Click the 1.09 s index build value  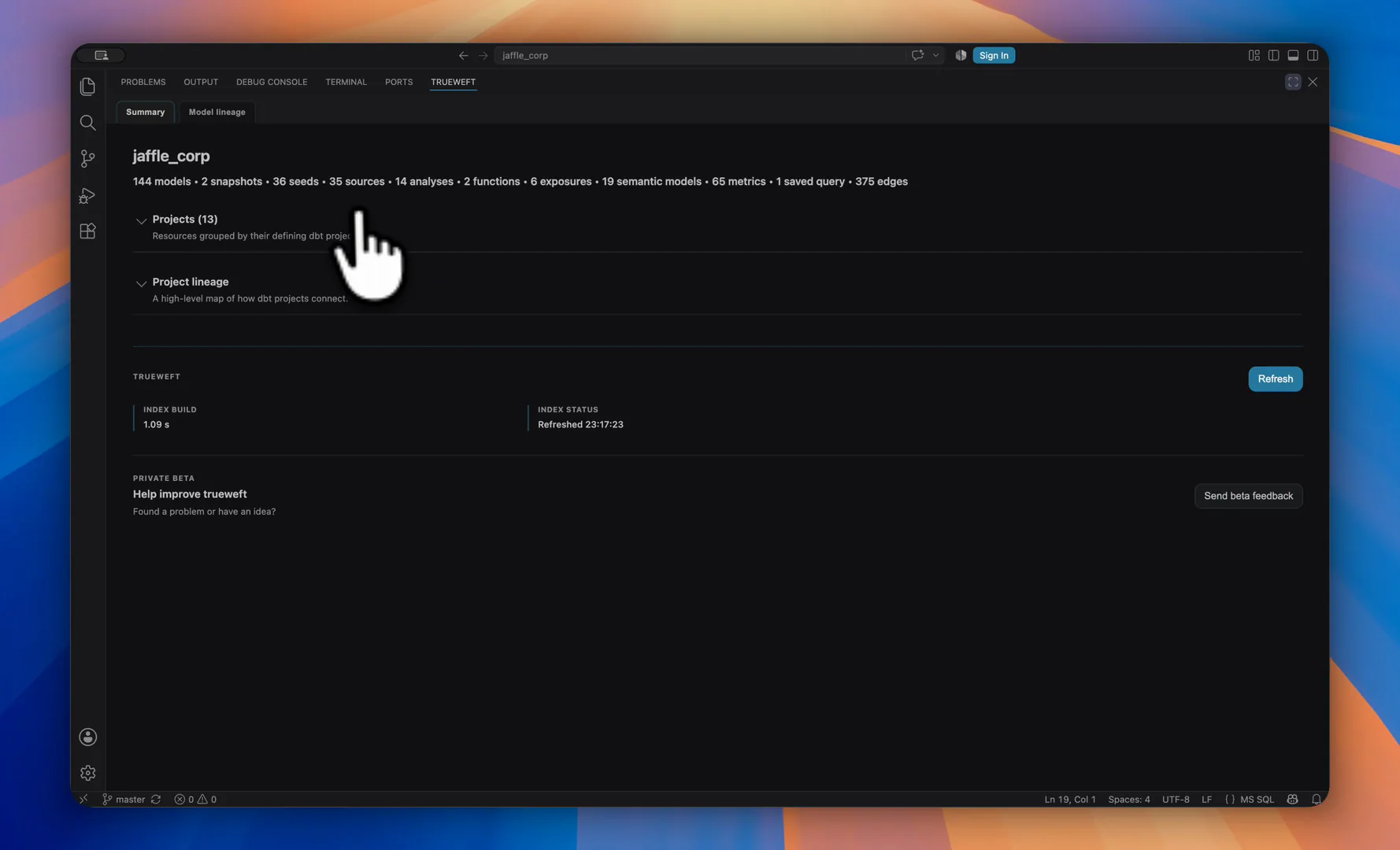coord(156,424)
